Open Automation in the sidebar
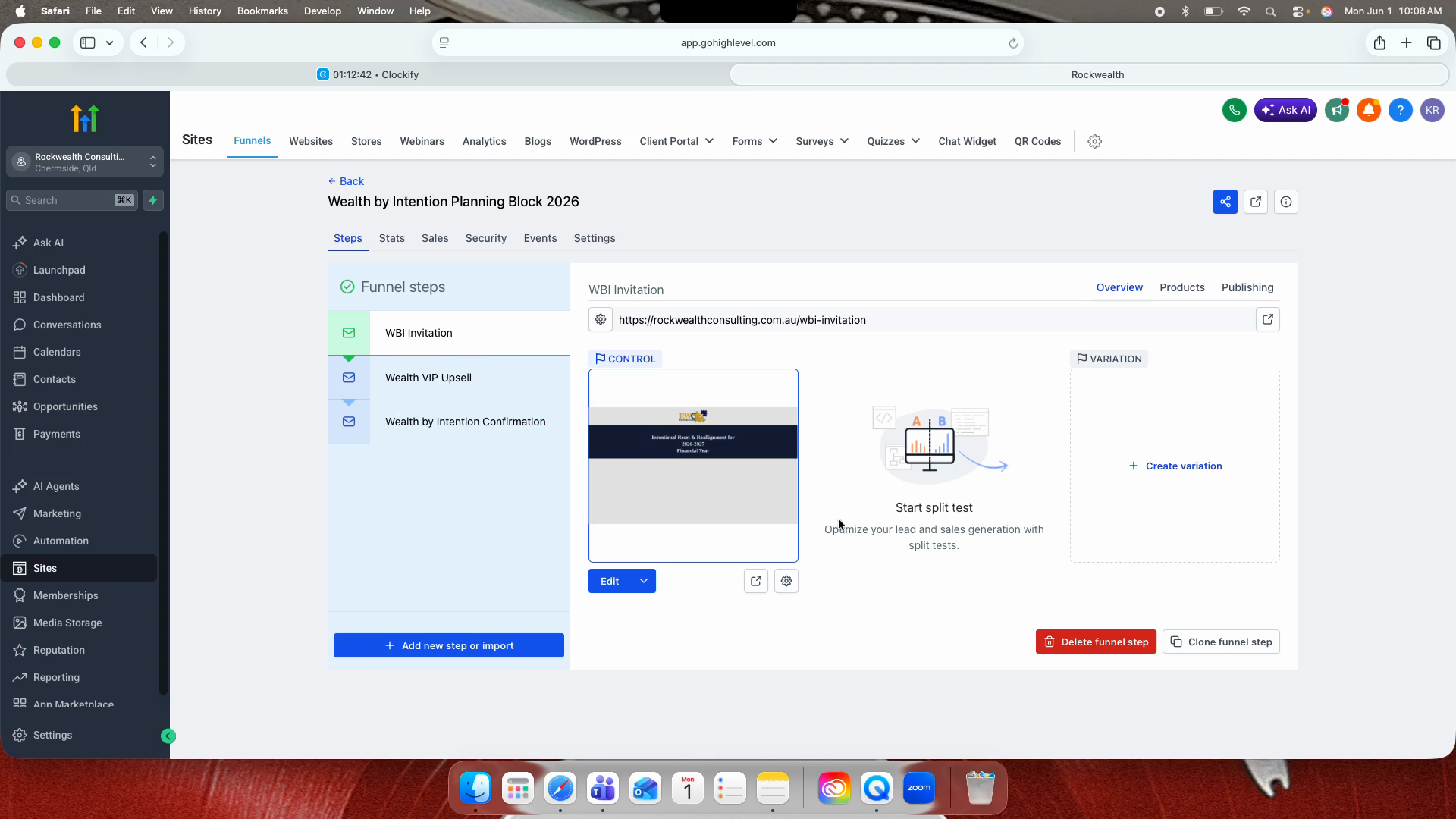This screenshot has height=819, width=1456. [61, 541]
